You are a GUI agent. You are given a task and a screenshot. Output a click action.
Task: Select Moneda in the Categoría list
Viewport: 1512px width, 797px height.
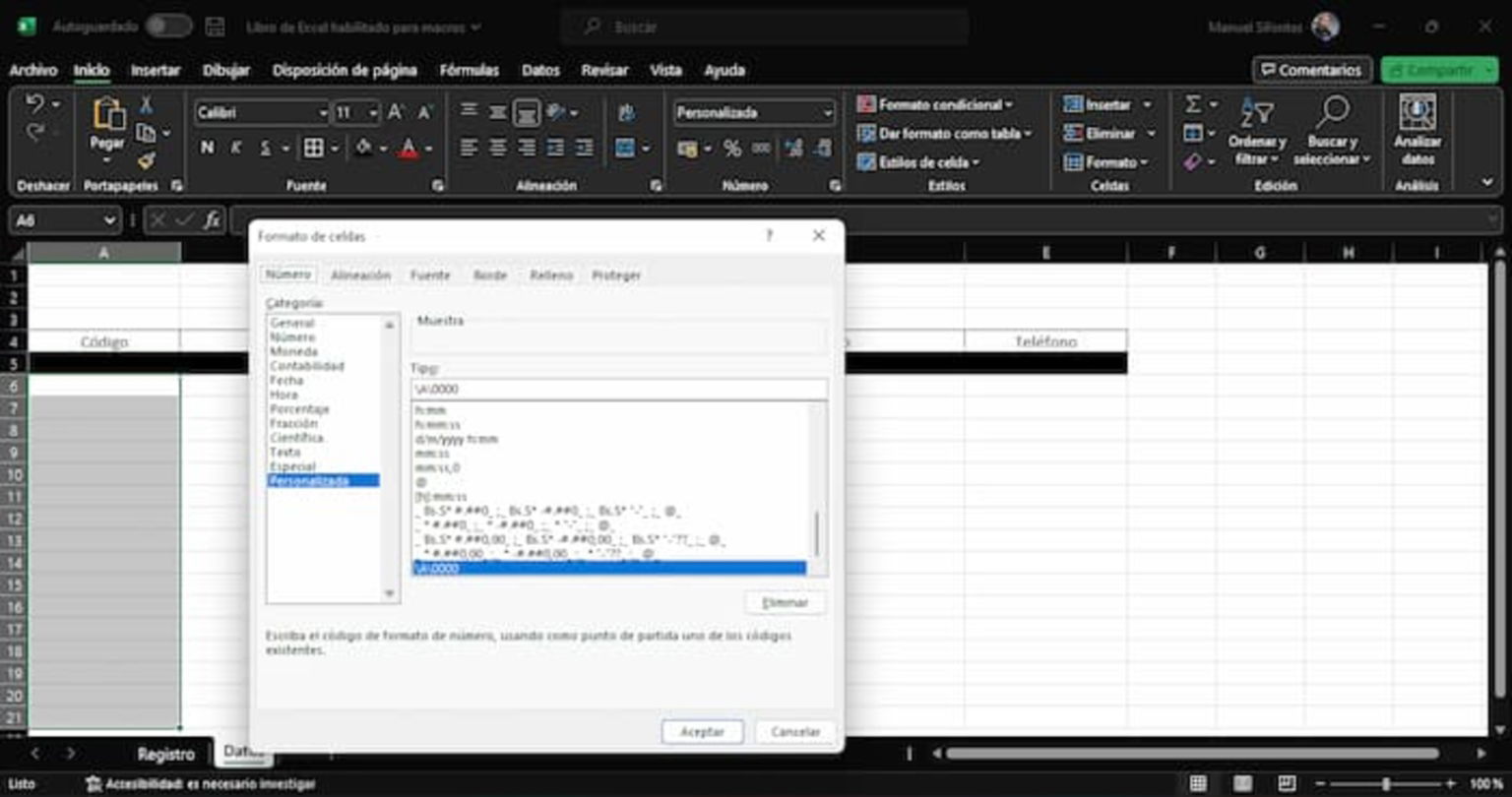point(293,351)
